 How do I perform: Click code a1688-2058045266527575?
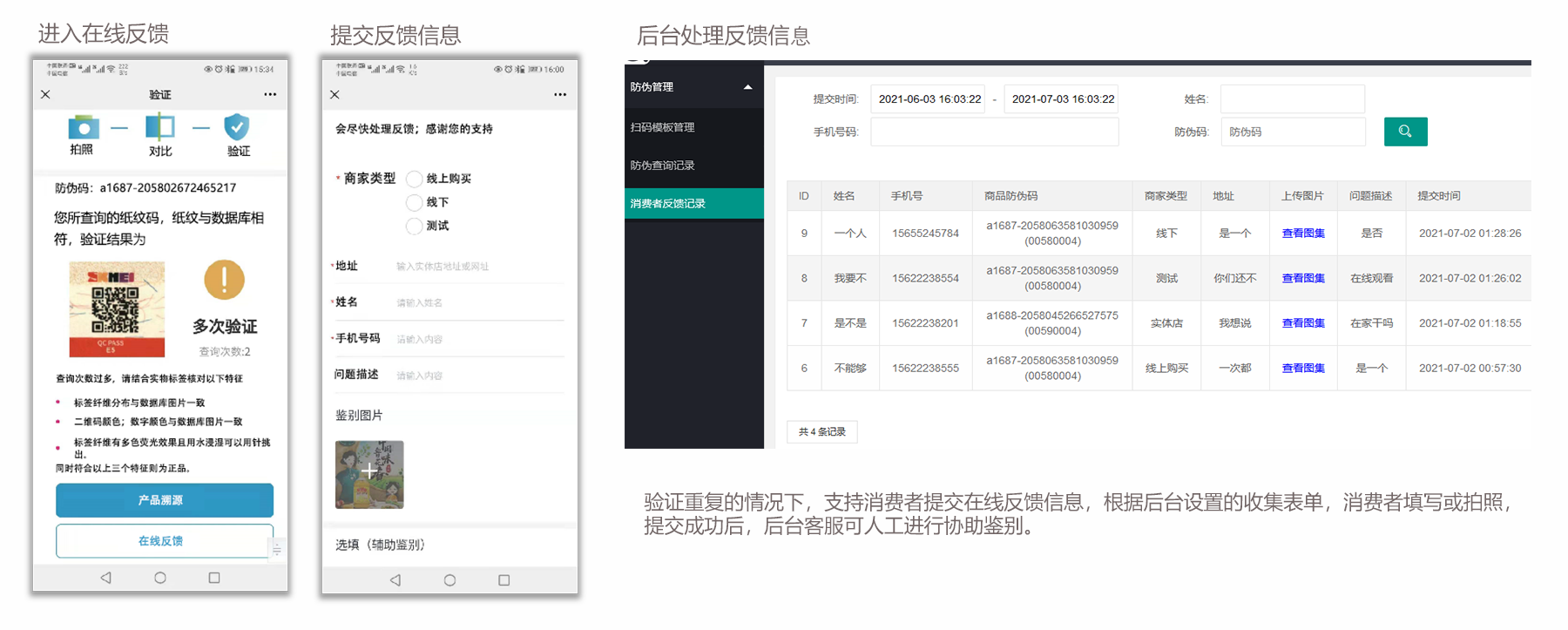click(x=1052, y=315)
